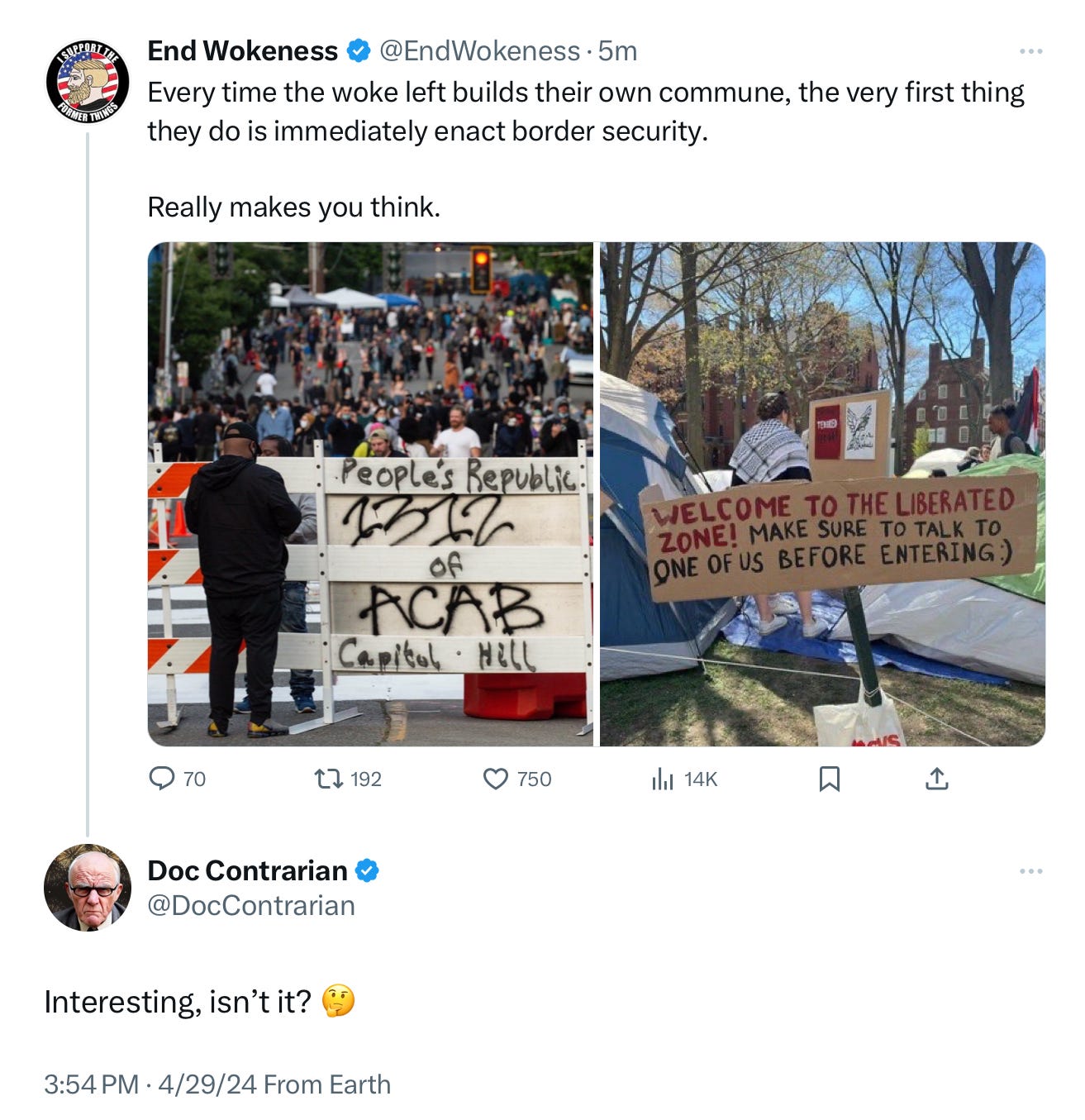
Task: Open the End Wokeness profile avatar
Action: (87, 83)
